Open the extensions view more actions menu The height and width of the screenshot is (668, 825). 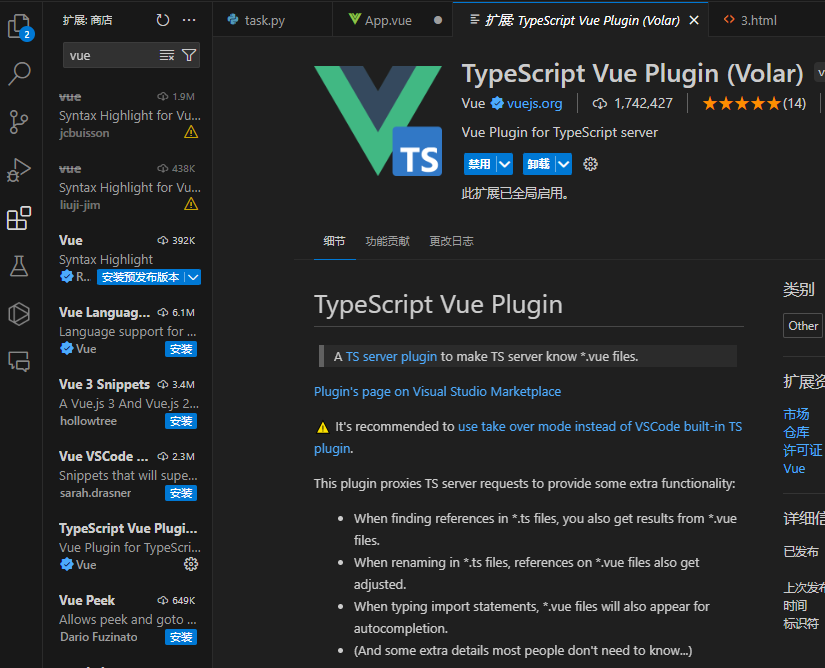point(189,20)
